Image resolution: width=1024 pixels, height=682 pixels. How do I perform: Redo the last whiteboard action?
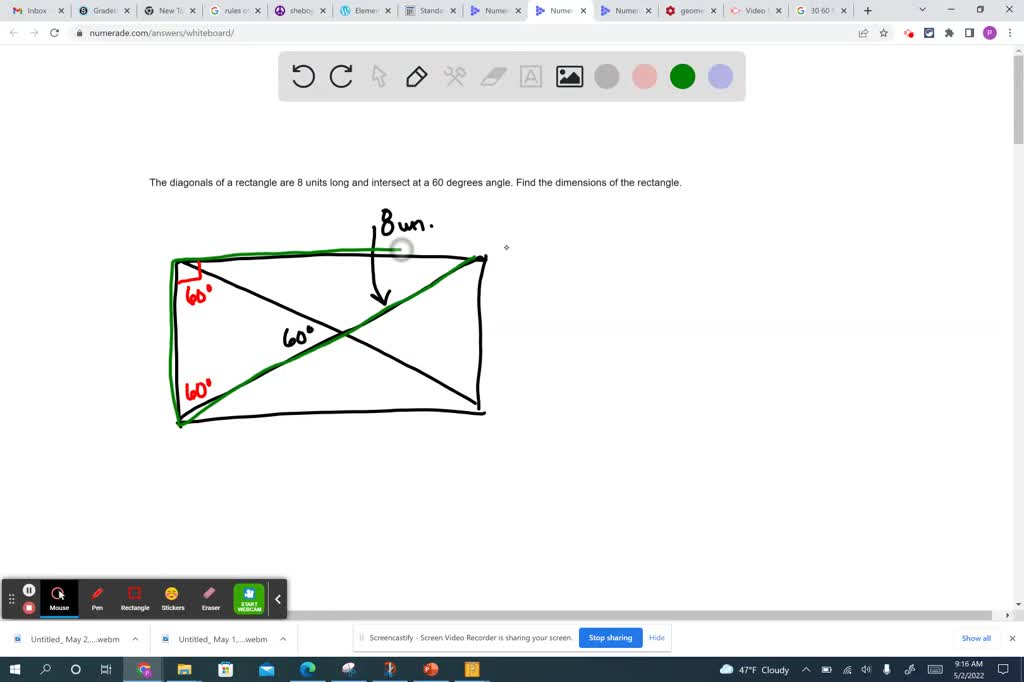click(340, 76)
